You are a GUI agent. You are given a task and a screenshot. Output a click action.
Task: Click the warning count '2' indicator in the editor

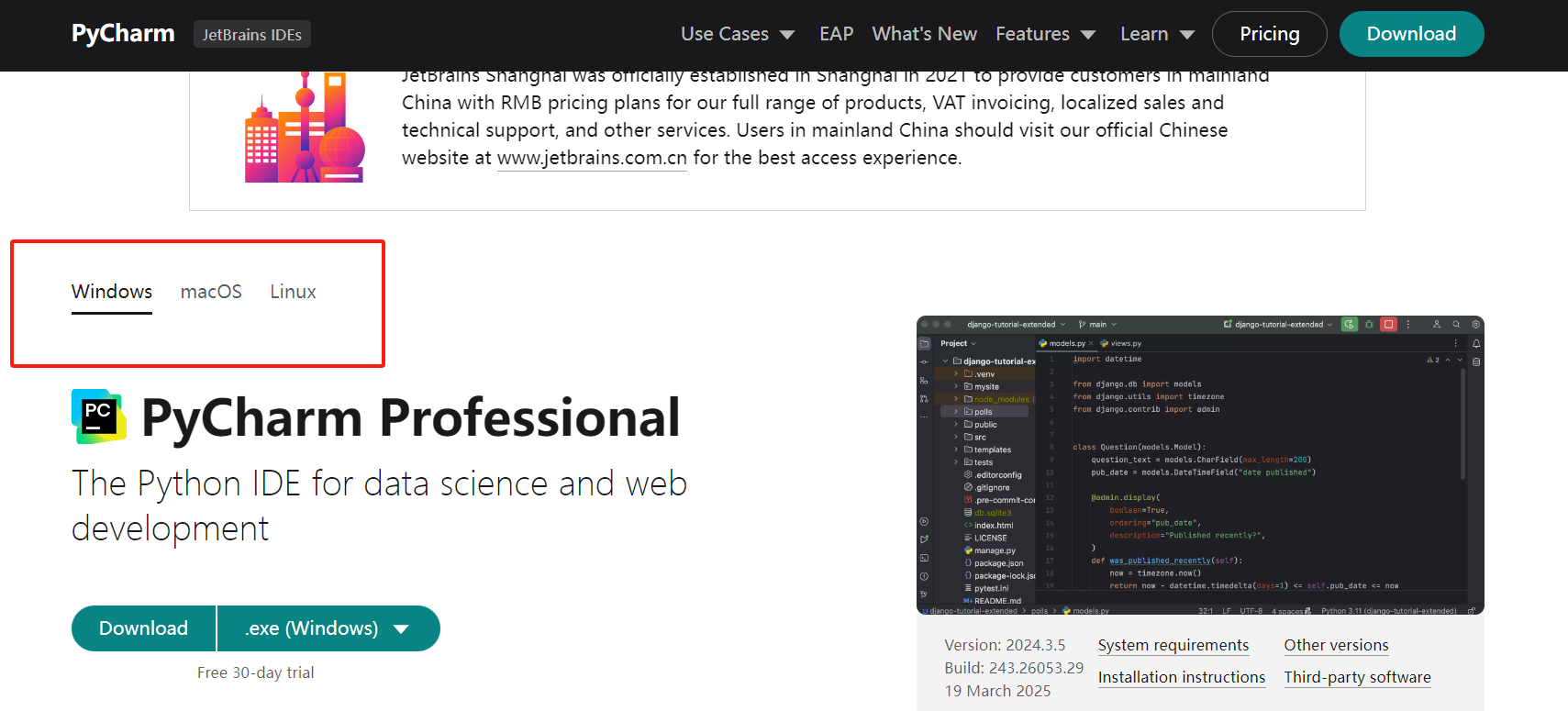1434,361
